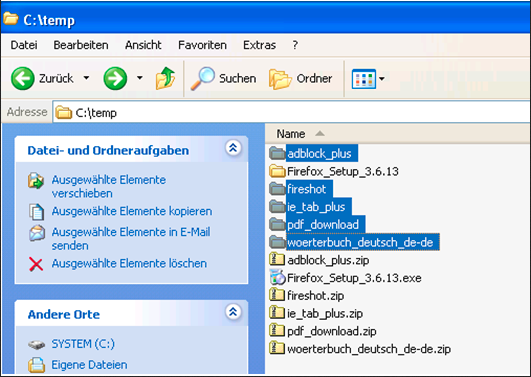Image resolution: width=531 pixels, height=377 pixels.
Task: Toggle the Ordner folder pane
Action: click(x=301, y=78)
